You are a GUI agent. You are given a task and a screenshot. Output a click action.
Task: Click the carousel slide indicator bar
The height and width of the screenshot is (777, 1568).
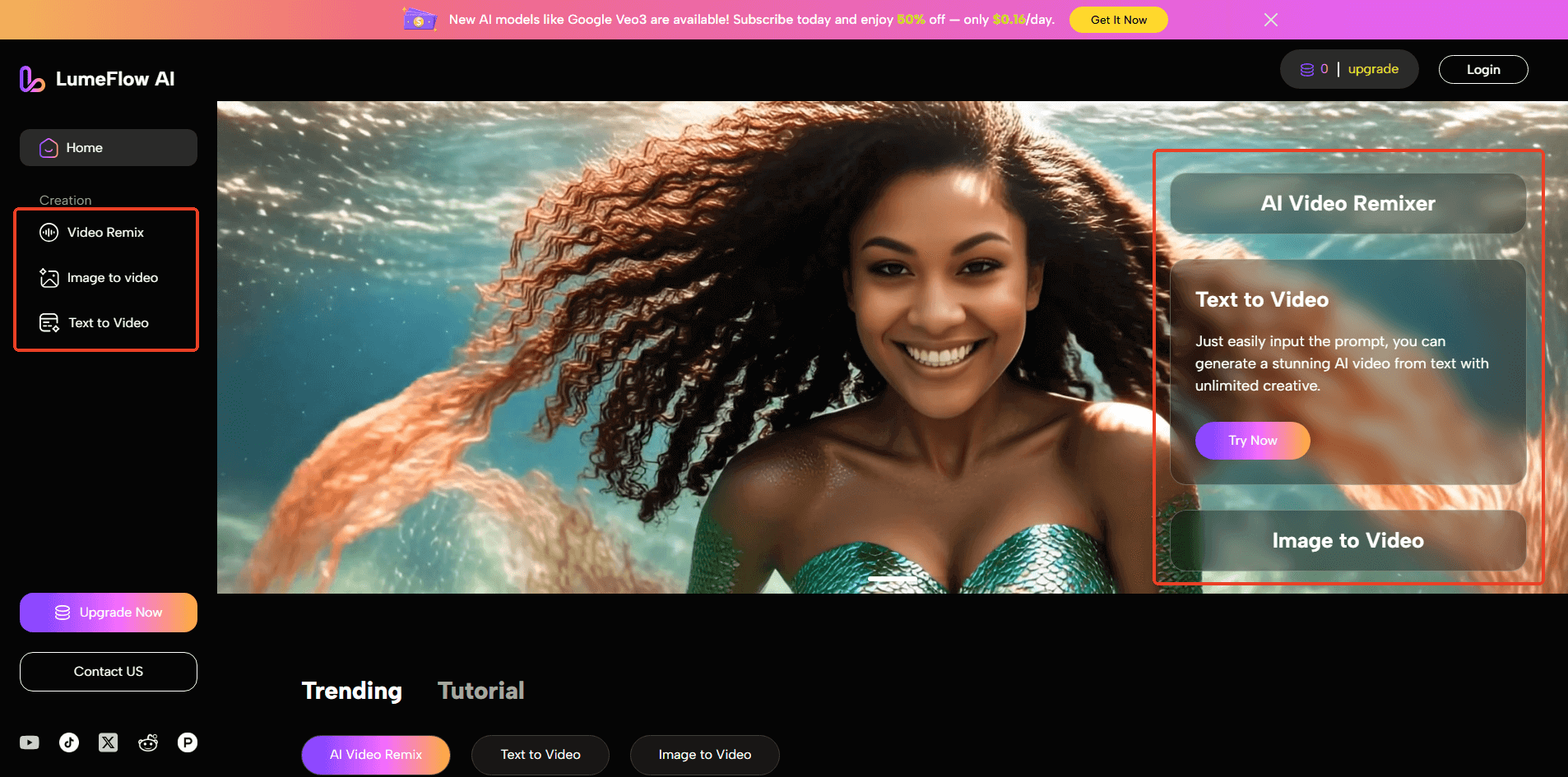click(893, 580)
